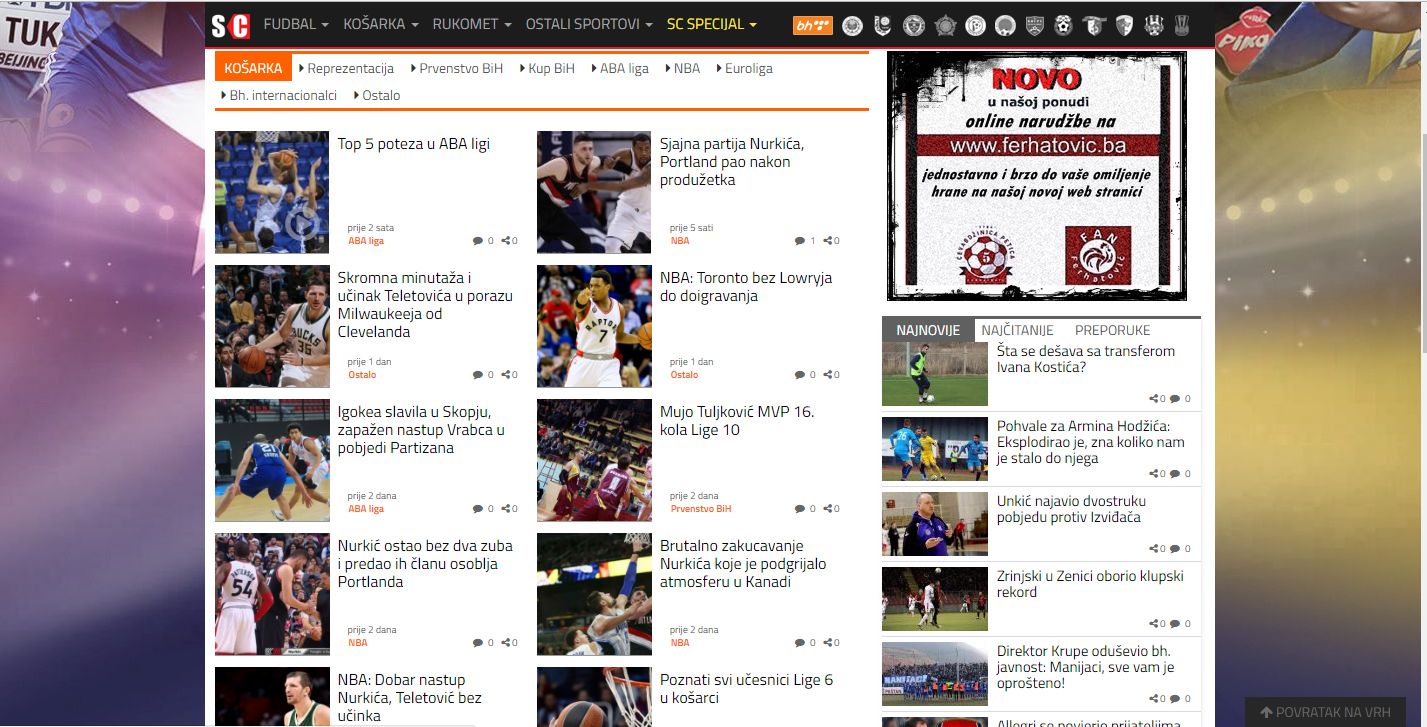1427x727 pixels.
Task: Switch to the NAJČITANIJE tab
Action: (1017, 330)
